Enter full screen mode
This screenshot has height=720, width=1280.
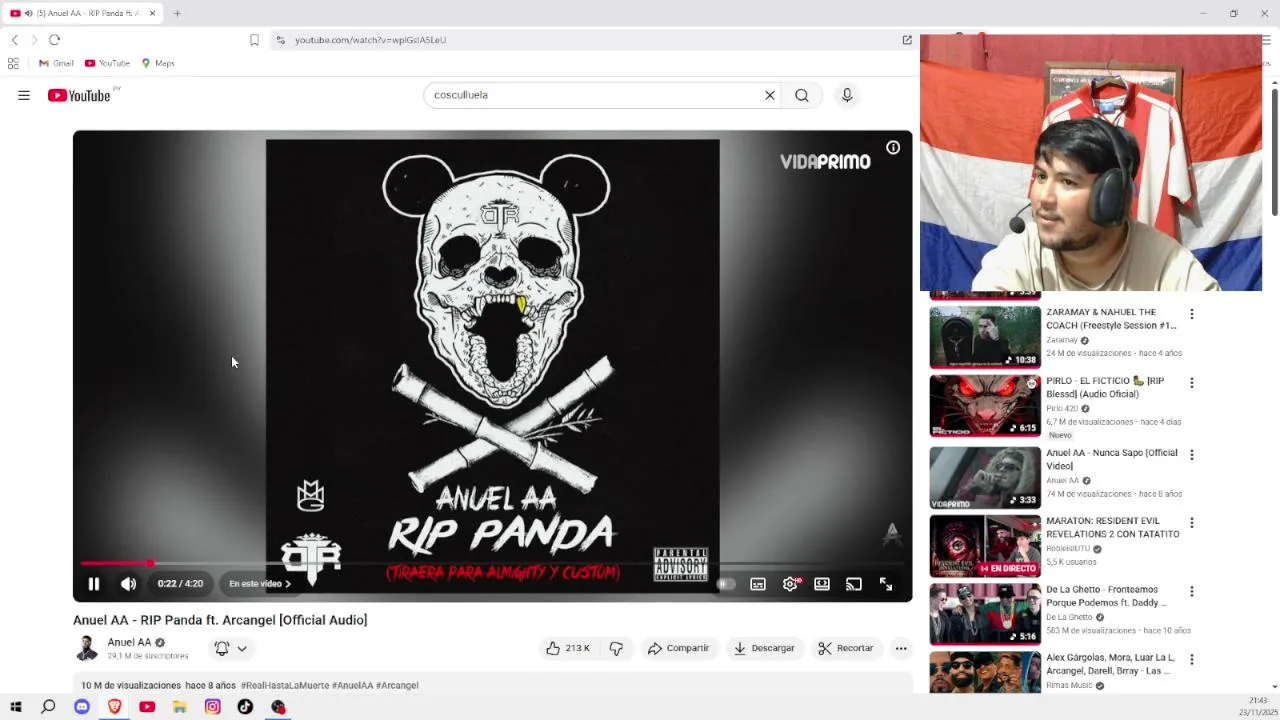click(x=886, y=584)
